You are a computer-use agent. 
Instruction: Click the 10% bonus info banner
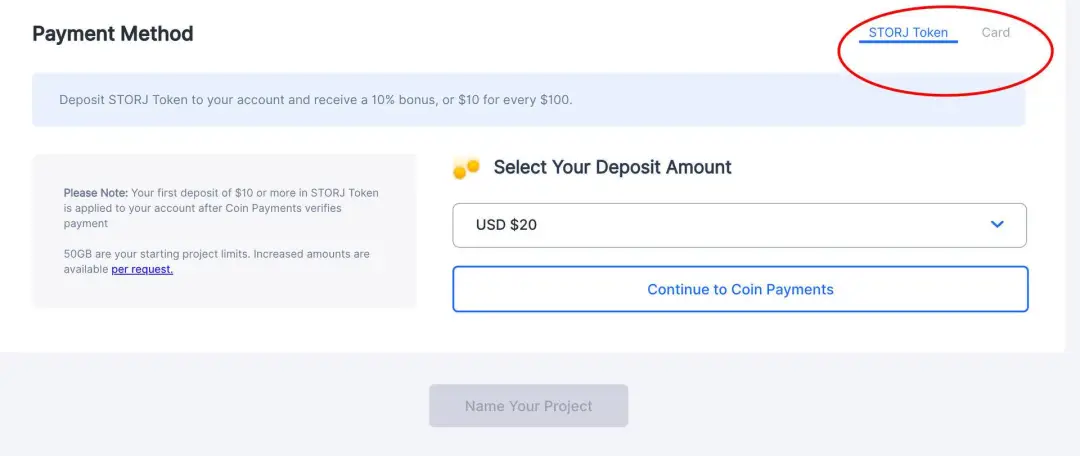(528, 100)
